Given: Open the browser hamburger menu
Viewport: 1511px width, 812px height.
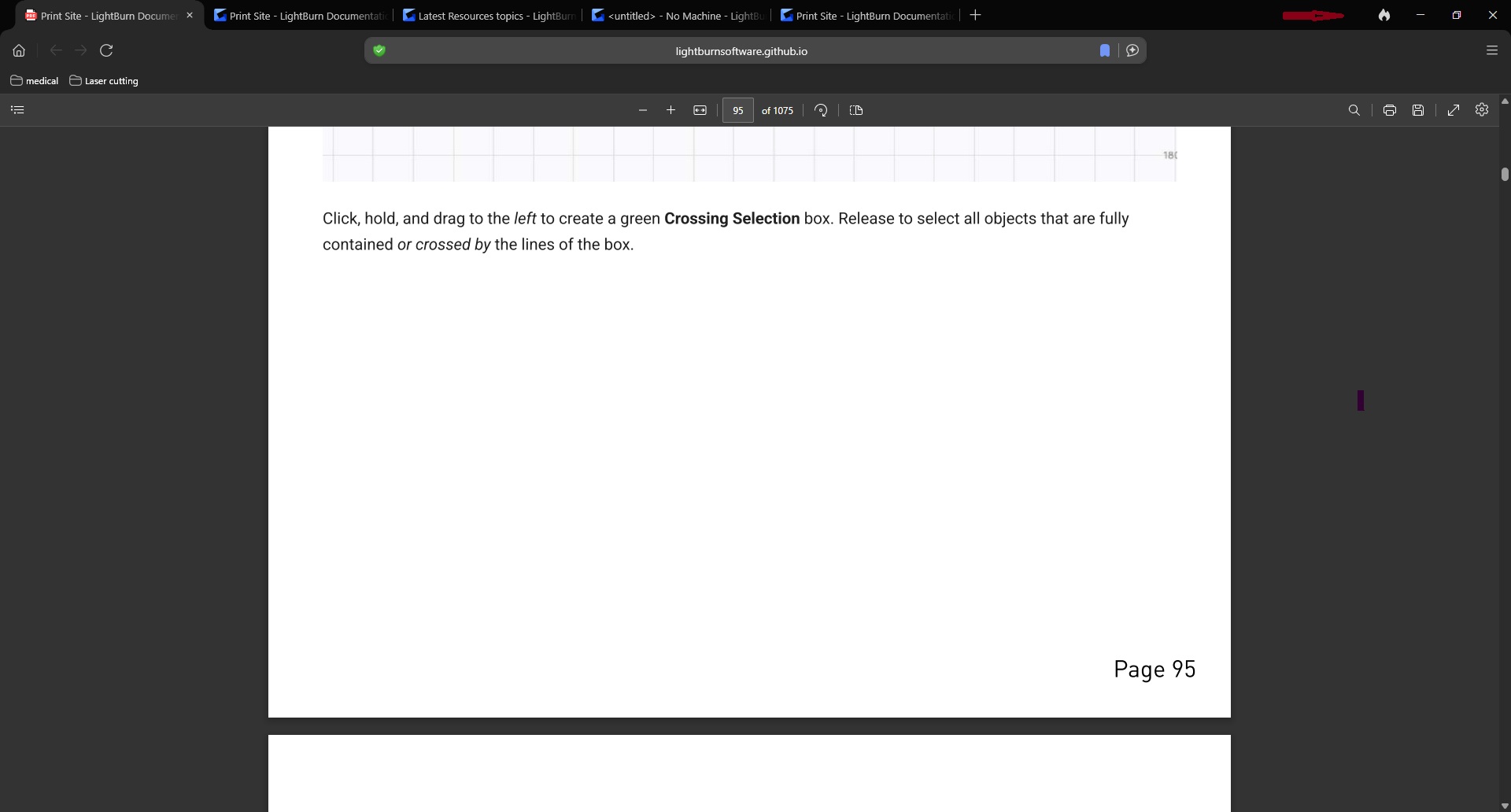Looking at the screenshot, I should click(x=1491, y=50).
